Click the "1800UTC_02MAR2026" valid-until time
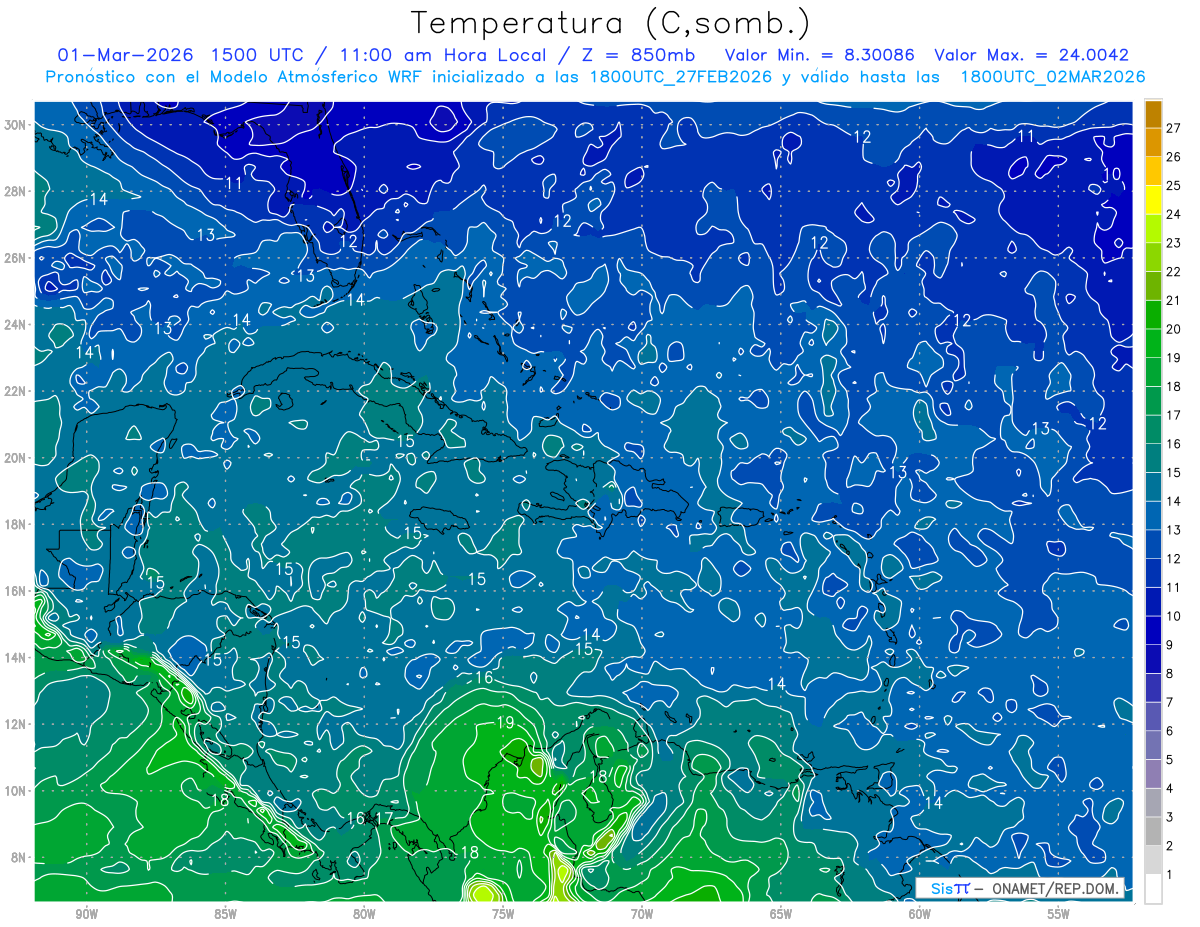Viewport: 1200px width, 927px height. coord(1052,77)
